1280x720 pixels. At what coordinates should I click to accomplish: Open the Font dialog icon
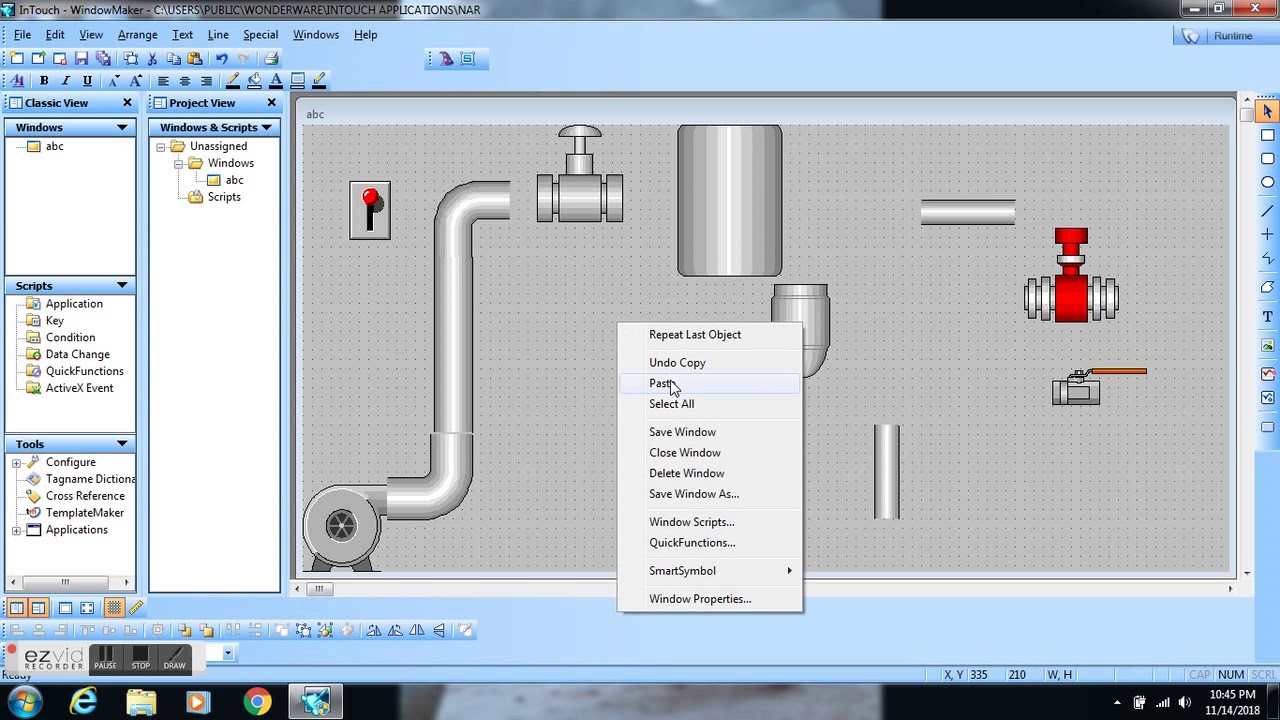click(17, 81)
